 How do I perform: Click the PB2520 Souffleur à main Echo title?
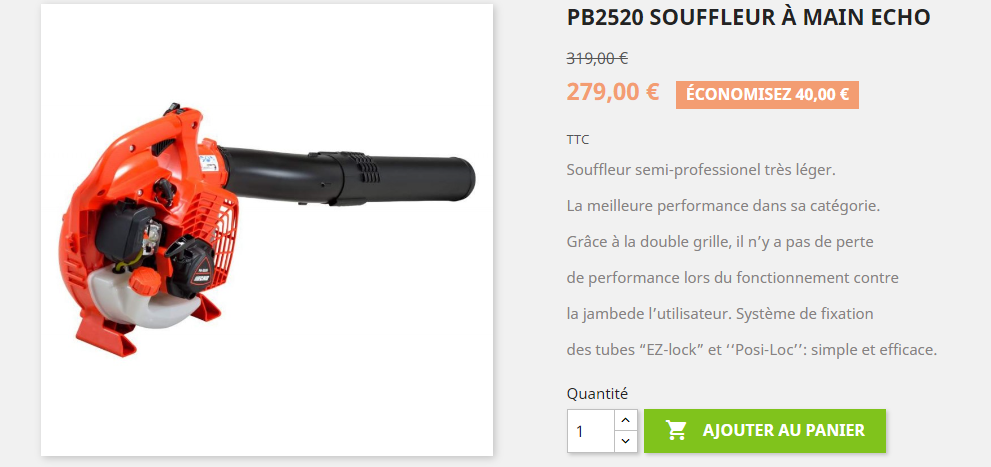tap(748, 18)
